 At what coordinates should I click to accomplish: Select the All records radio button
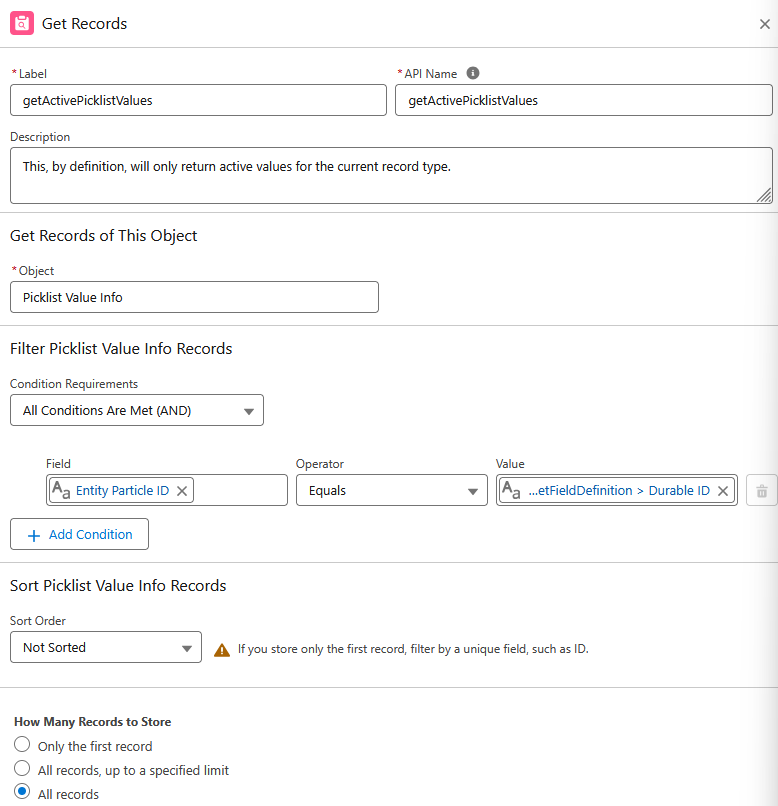pos(22,791)
